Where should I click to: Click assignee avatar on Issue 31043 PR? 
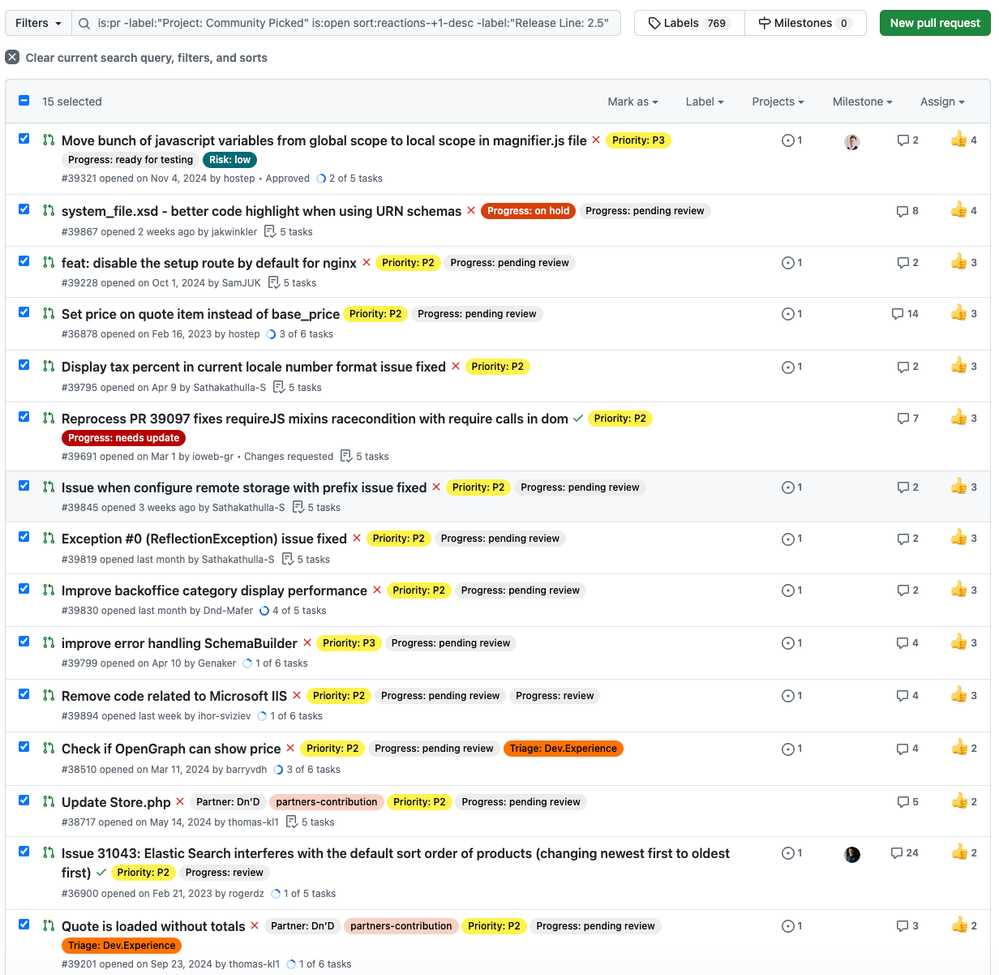point(852,854)
